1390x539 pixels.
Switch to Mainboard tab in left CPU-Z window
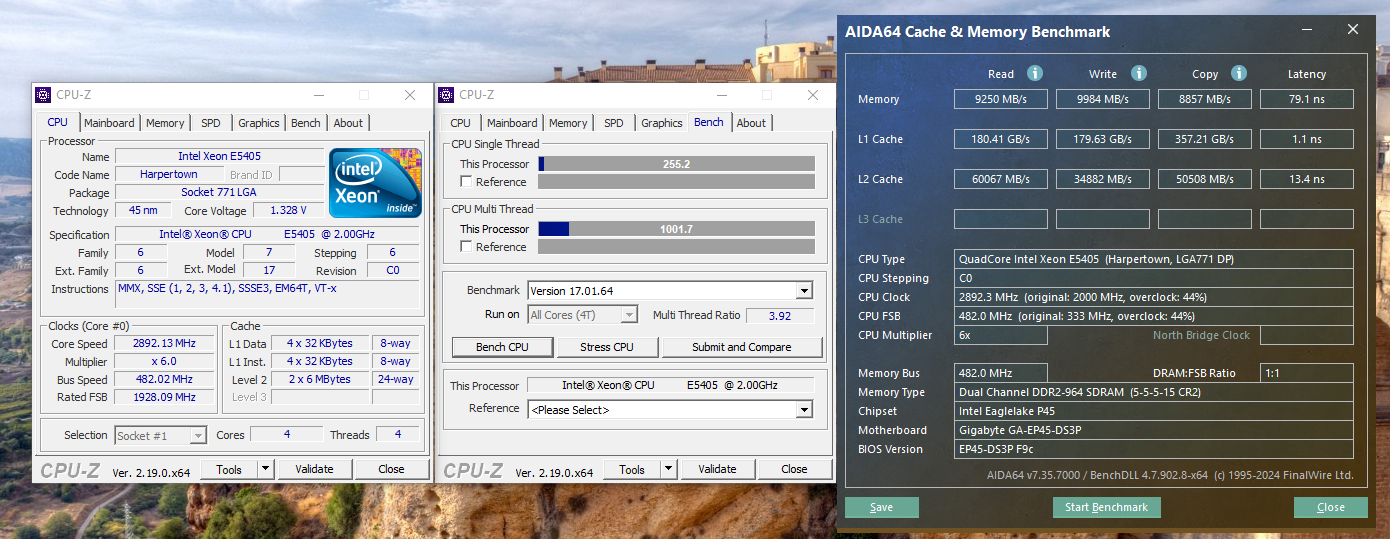109,123
